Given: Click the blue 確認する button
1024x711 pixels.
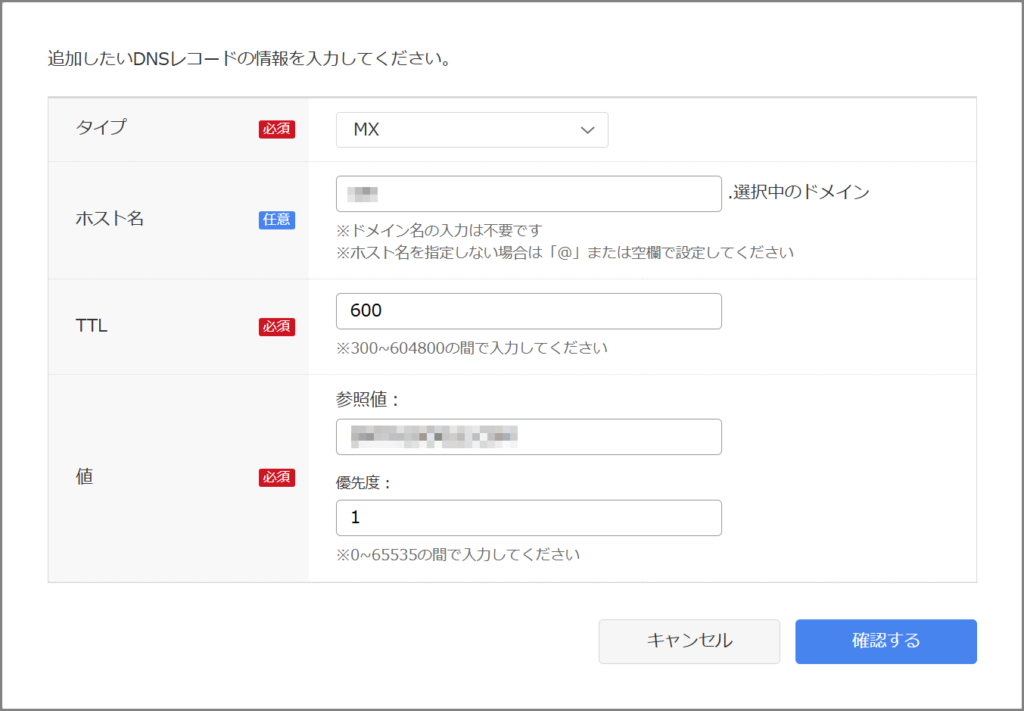Looking at the screenshot, I should [885, 641].
